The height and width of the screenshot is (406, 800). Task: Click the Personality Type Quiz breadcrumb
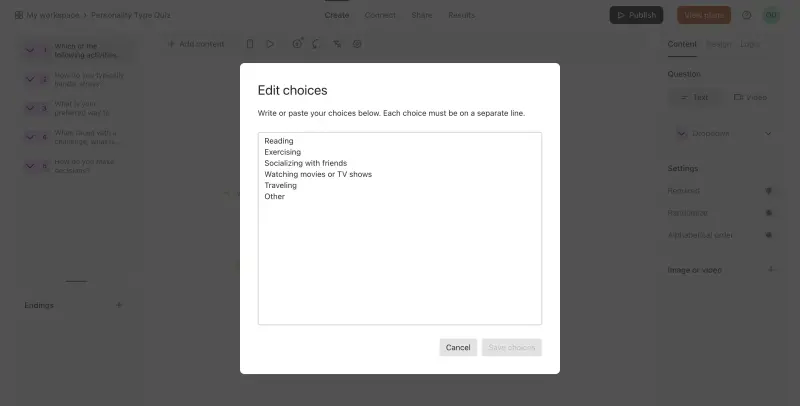pos(131,15)
